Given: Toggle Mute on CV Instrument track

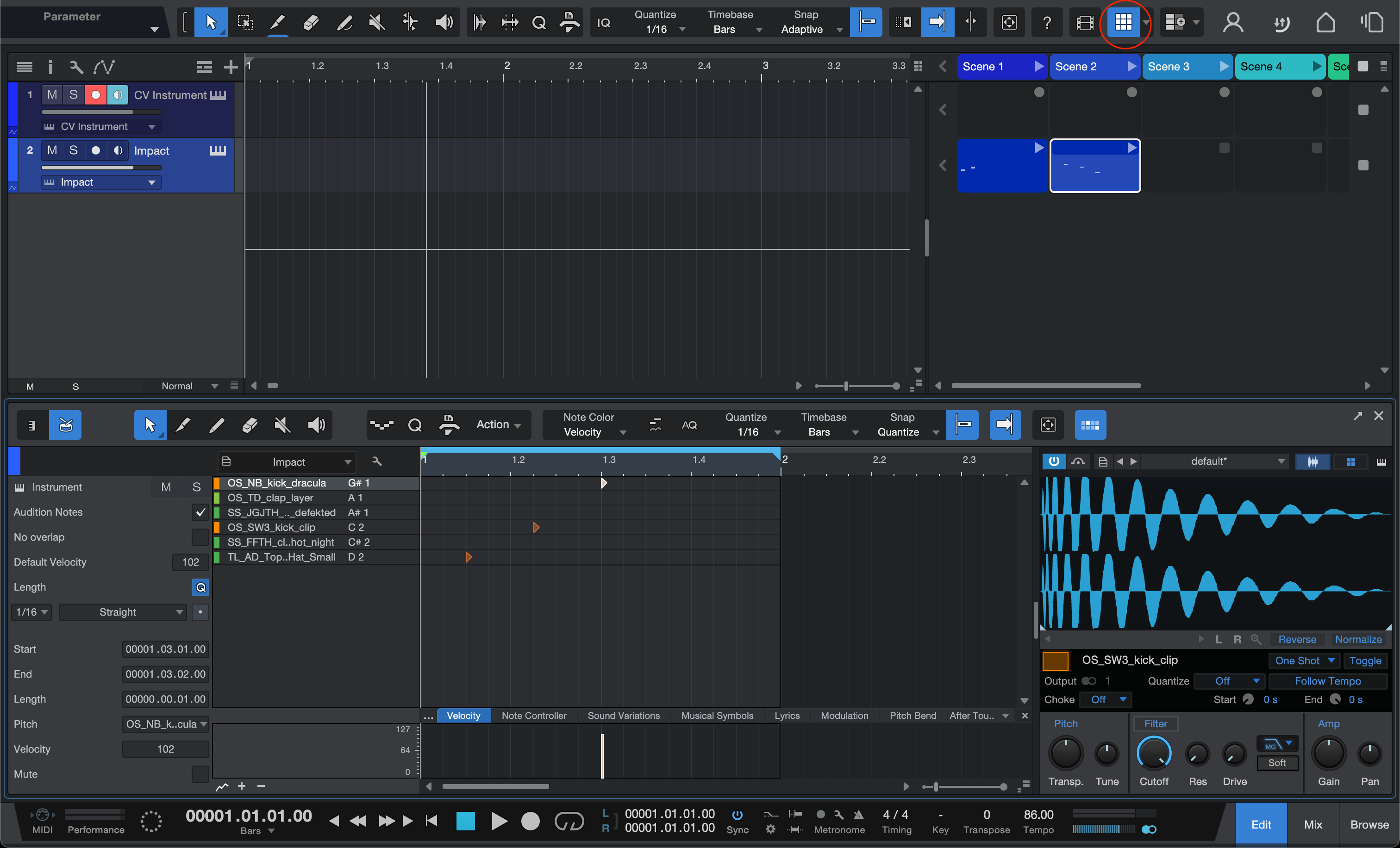Looking at the screenshot, I should (x=52, y=95).
